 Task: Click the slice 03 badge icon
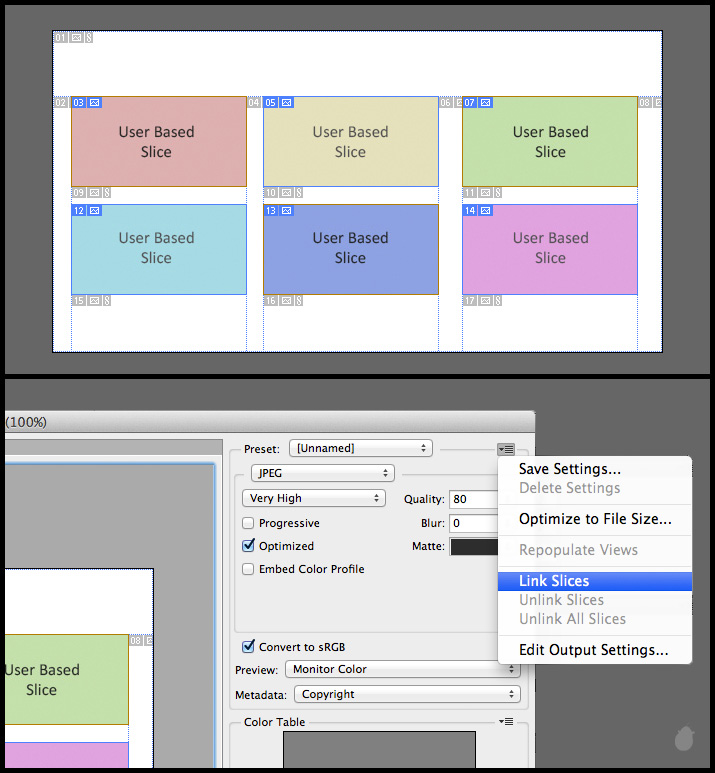(x=95, y=102)
